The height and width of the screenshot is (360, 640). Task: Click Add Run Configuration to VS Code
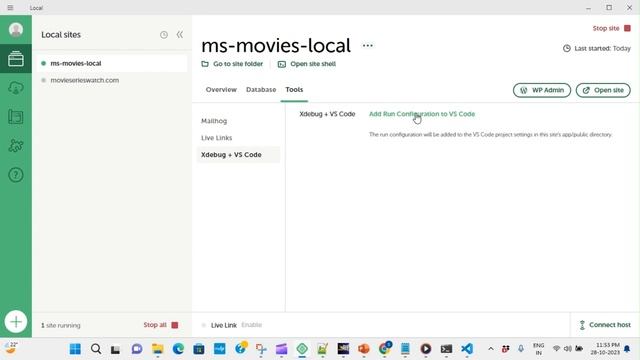pyautogui.click(x=422, y=114)
